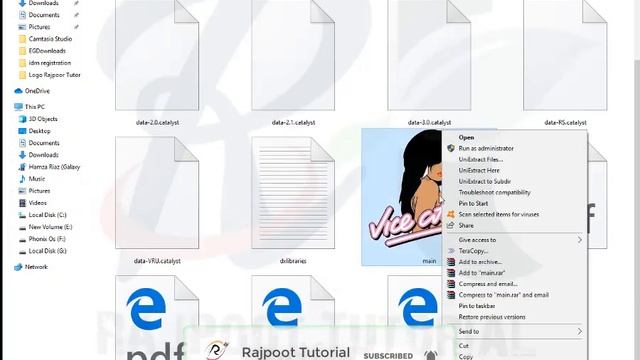Open 3D Objects icon under This PC
The height and width of the screenshot is (360, 640).
[22, 119]
